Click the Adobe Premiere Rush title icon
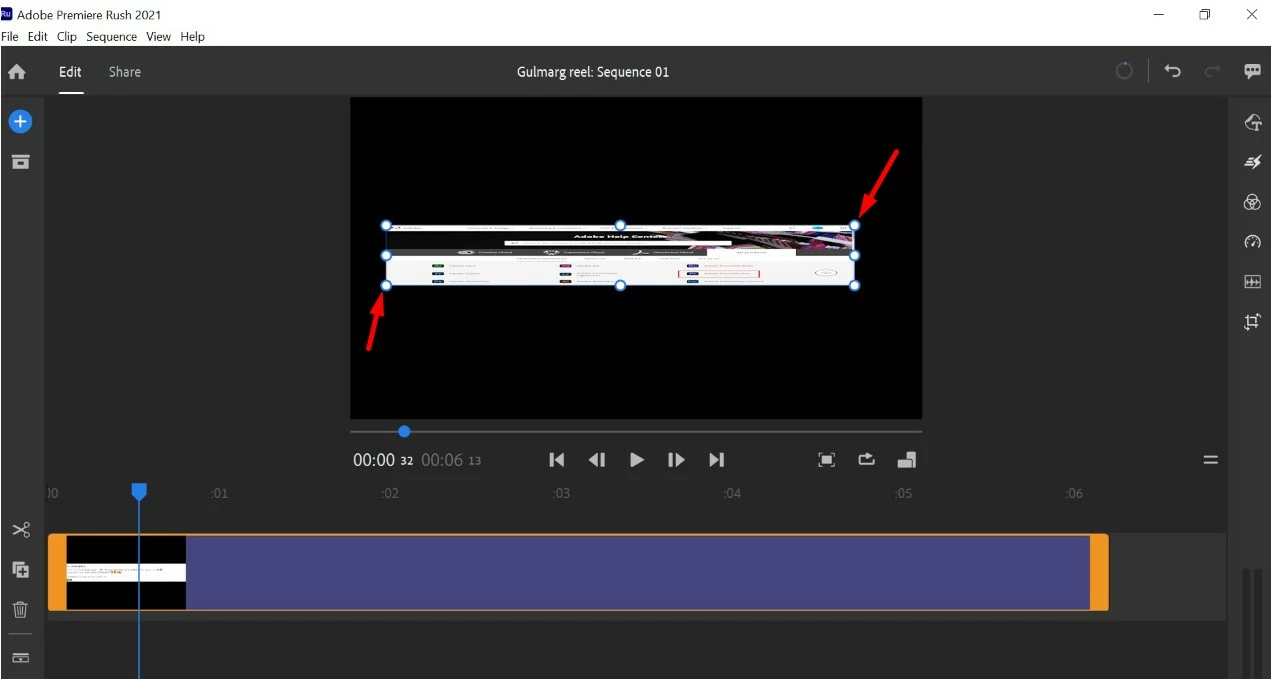 (x=7, y=13)
